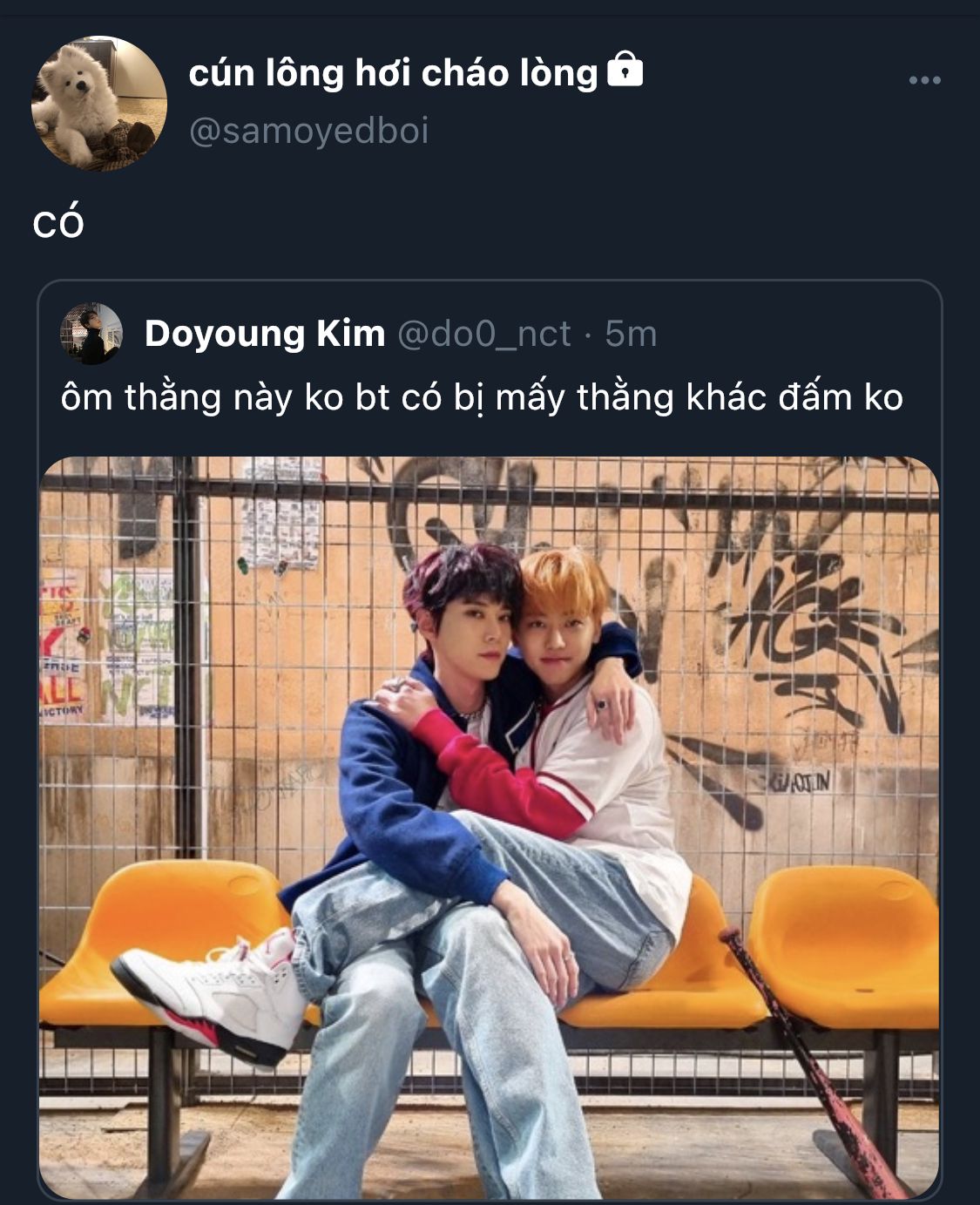This screenshot has width=980, height=1205.
Task: Select the tweet text "có"
Action: tap(58, 223)
